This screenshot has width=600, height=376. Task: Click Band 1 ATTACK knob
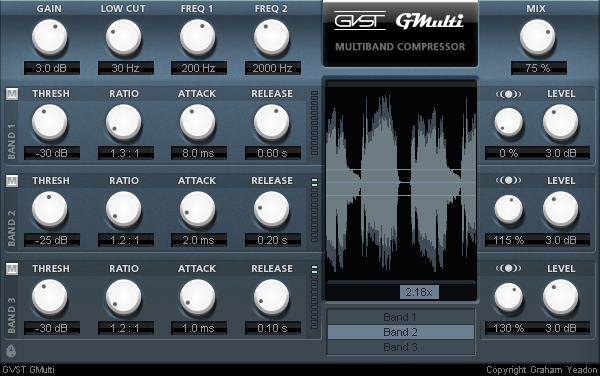(x=198, y=122)
